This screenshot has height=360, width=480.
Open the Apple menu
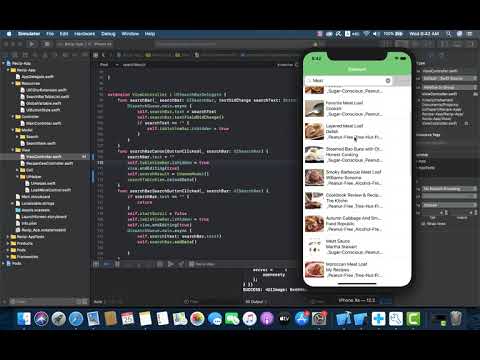click(9, 34)
